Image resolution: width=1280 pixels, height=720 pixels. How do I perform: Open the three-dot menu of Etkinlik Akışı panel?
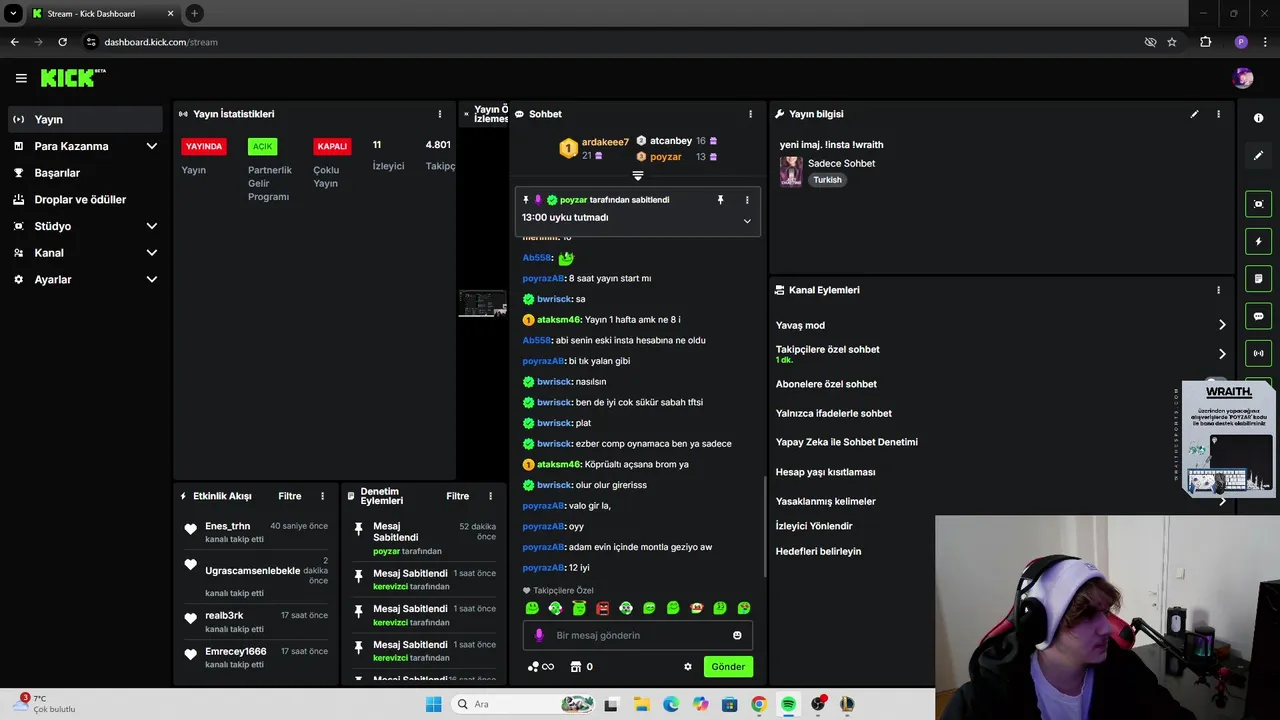(322, 496)
